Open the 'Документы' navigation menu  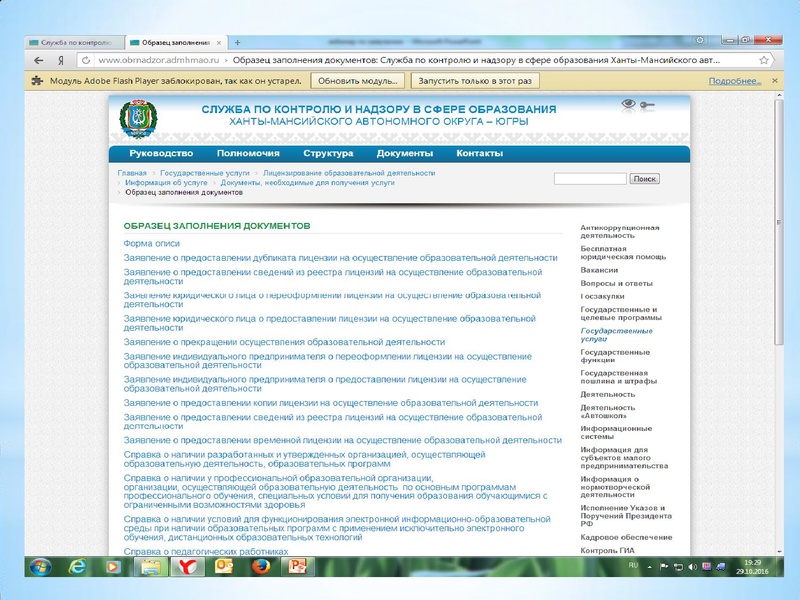tap(404, 154)
